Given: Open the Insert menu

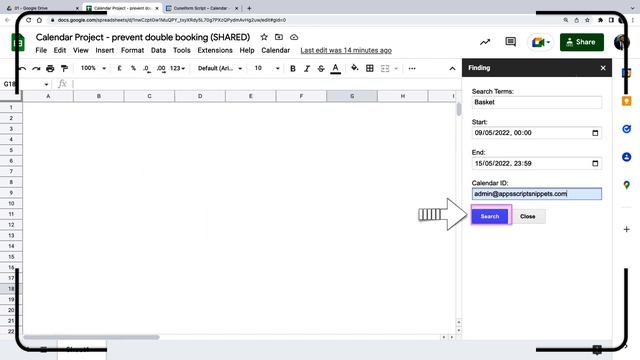Looking at the screenshot, I should 104,50.
